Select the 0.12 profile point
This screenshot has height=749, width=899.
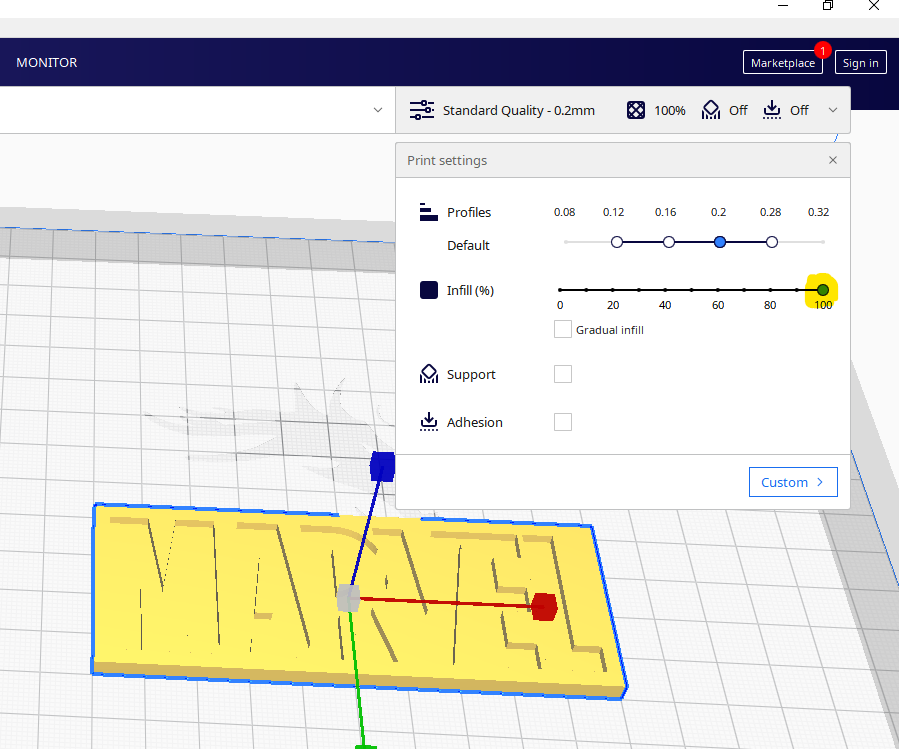coord(616,242)
